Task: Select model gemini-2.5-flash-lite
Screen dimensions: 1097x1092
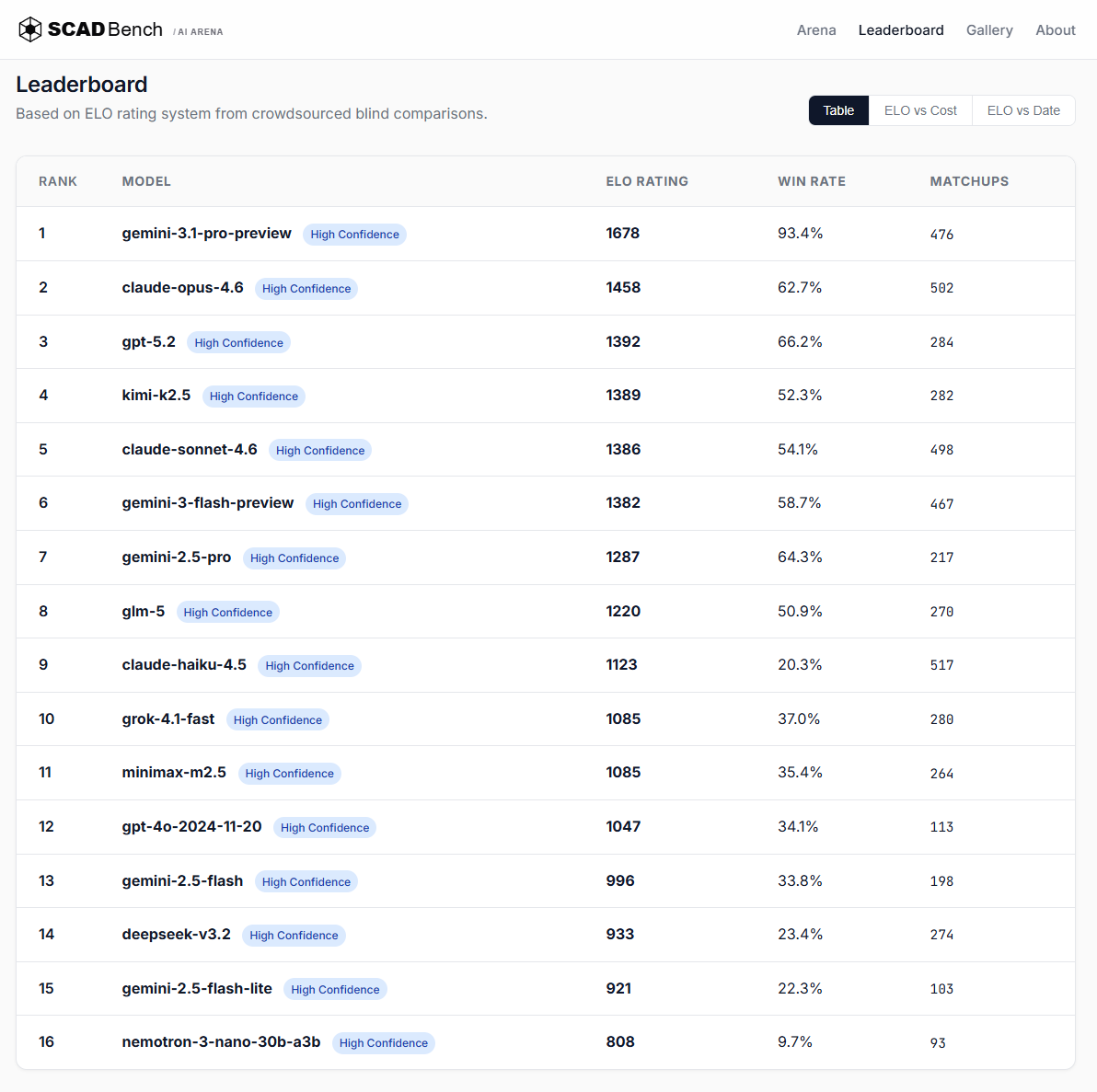Action: (197, 988)
